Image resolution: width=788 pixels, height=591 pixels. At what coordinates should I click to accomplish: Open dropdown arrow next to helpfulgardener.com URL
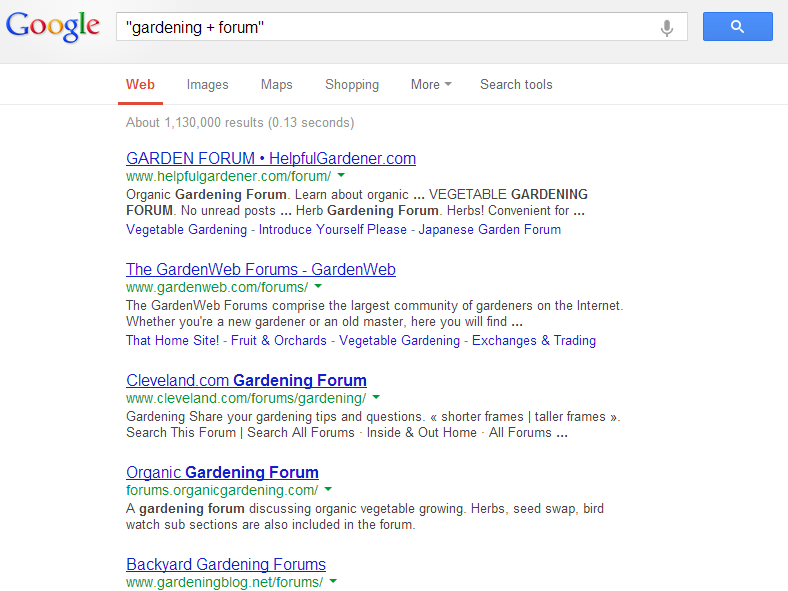pyautogui.click(x=341, y=175)
